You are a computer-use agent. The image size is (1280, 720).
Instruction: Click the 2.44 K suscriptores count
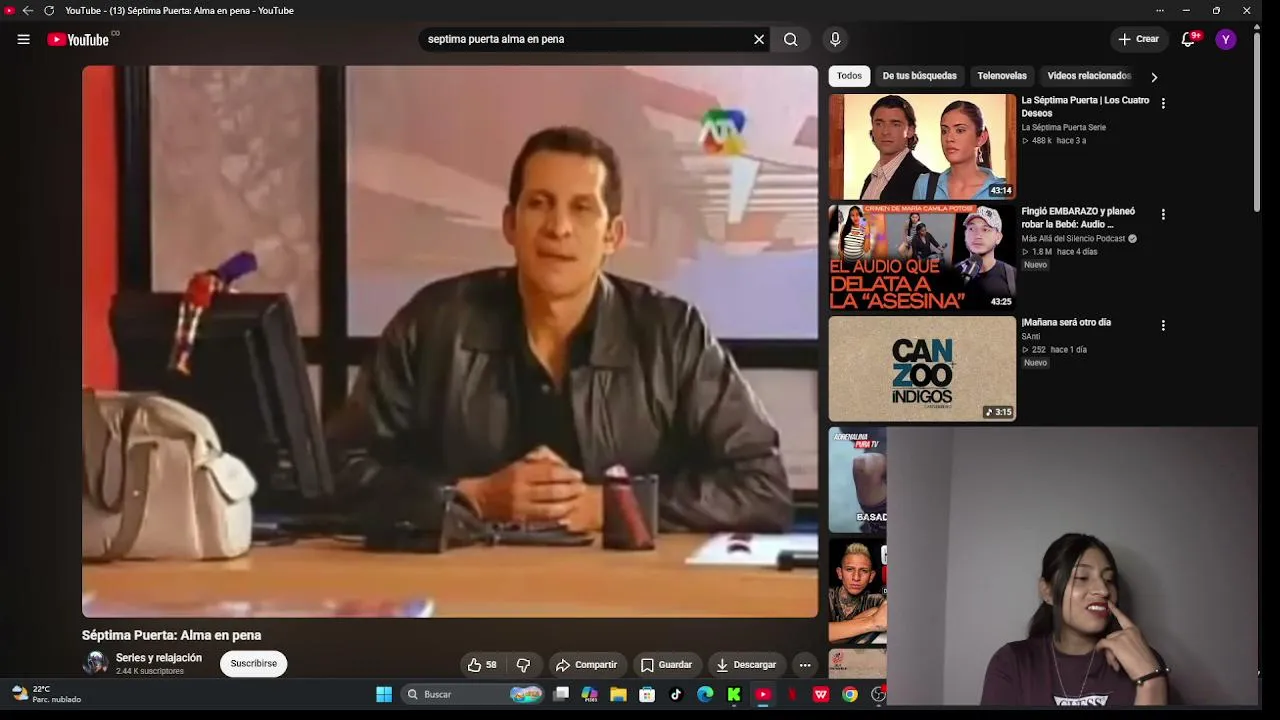pyautogui.click(x=150, y=671)
